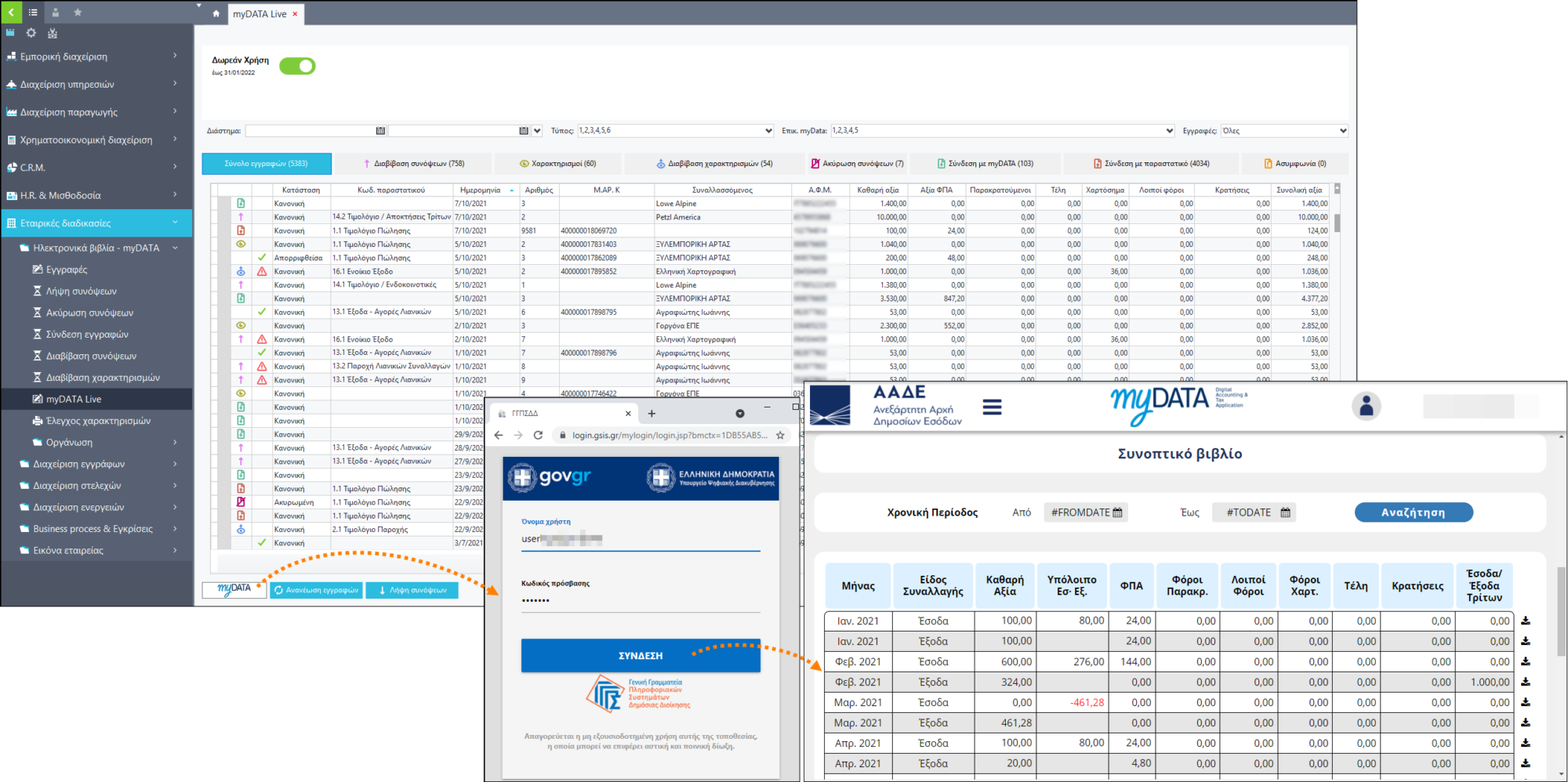Click the Αναζήτηση search button

(x=1413, y=512)
